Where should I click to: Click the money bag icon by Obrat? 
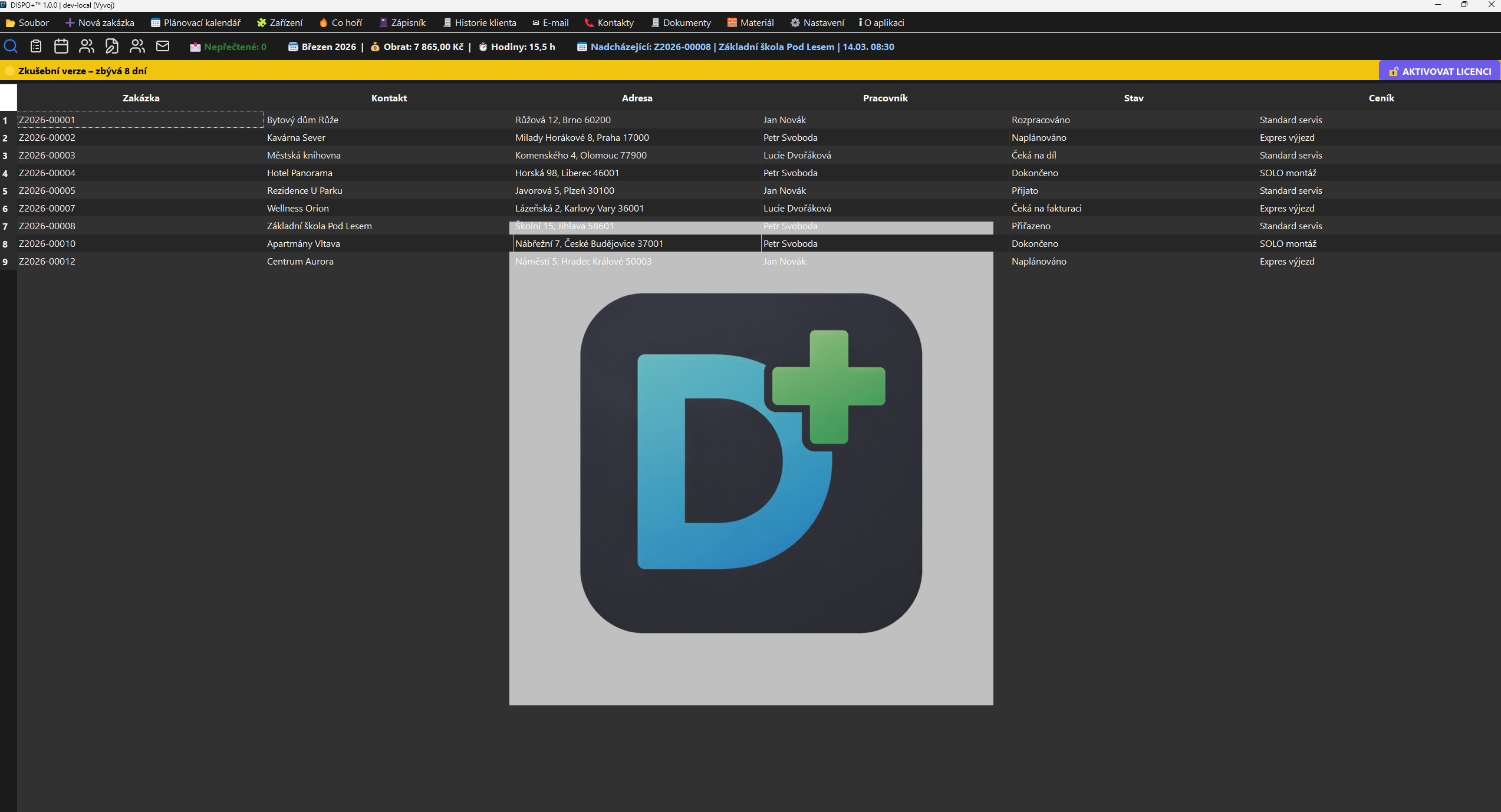point(375,47)
